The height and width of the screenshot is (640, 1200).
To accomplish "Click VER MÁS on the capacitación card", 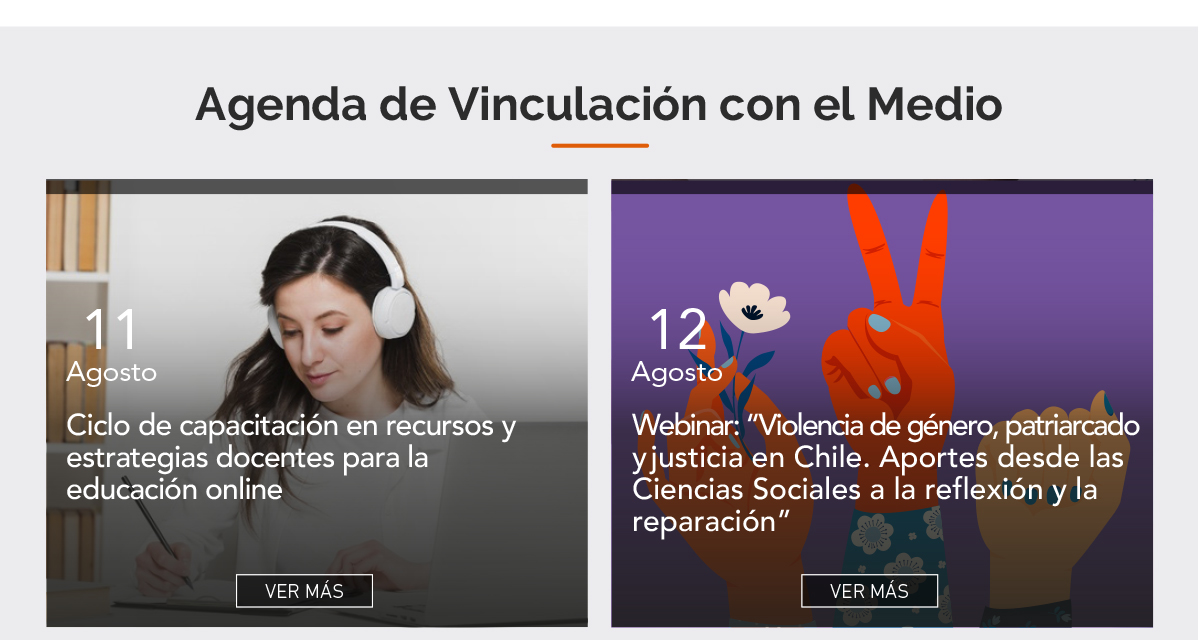I will tap(304, 591).
